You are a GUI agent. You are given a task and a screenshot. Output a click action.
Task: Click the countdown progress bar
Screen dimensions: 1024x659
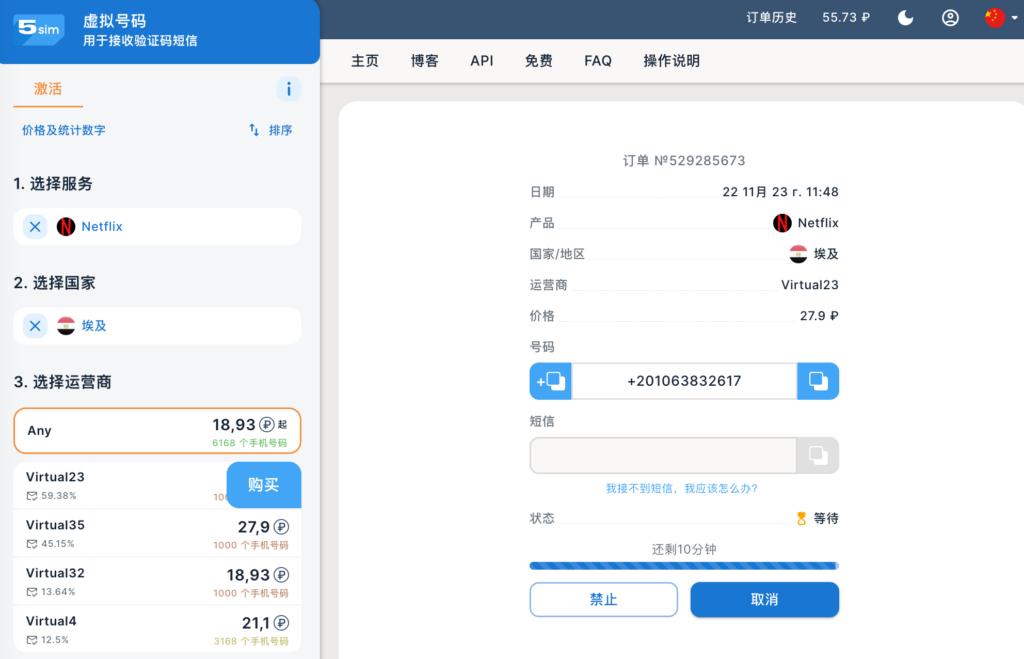[684, 566]
